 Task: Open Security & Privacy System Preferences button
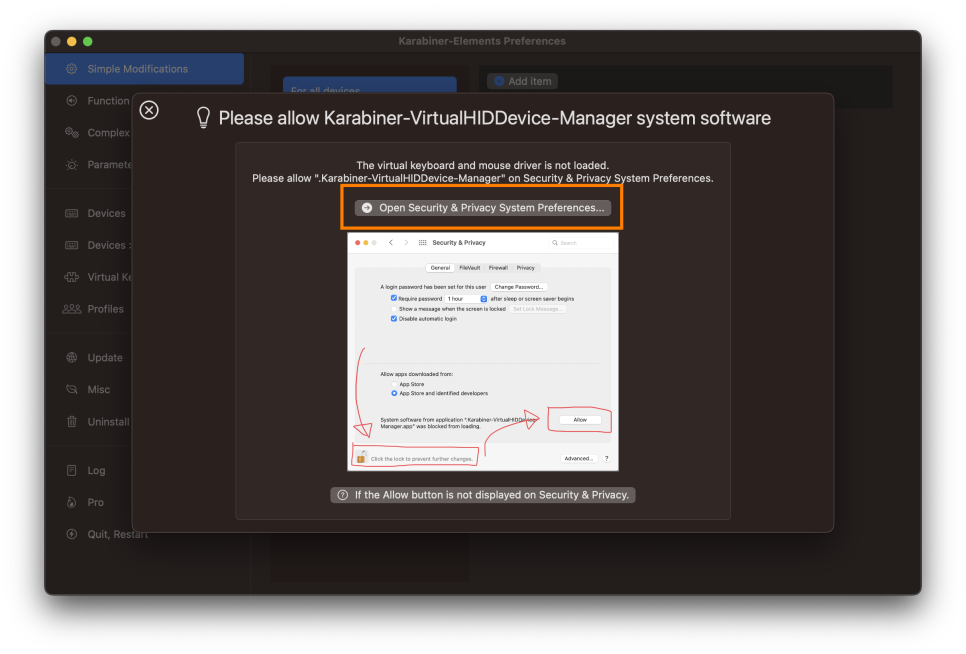coord(483,208)
